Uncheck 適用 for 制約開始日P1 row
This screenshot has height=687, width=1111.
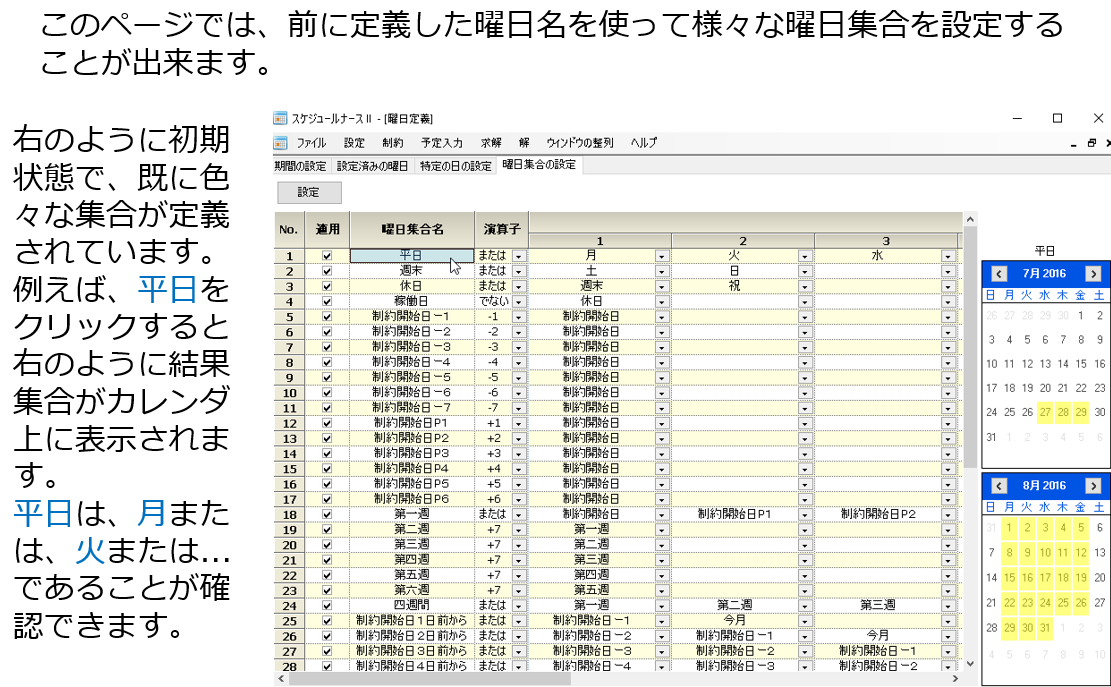327,423
